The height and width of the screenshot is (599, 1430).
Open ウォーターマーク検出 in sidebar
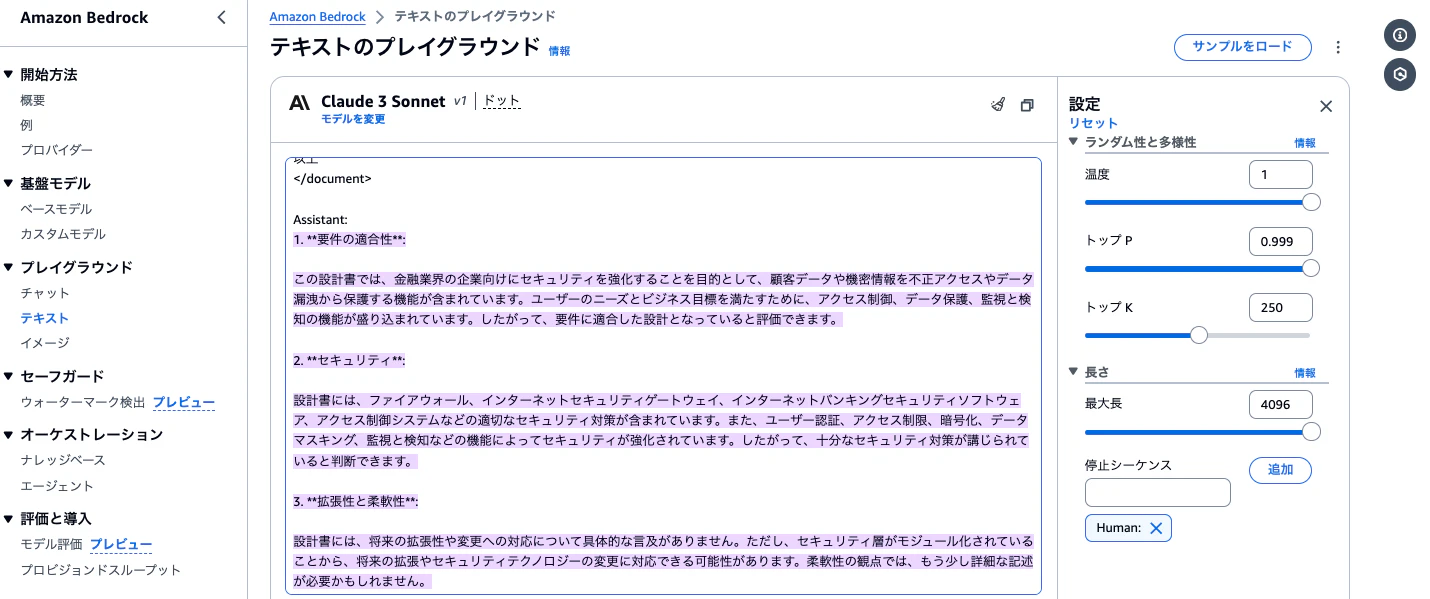click(x=83, y=402)
